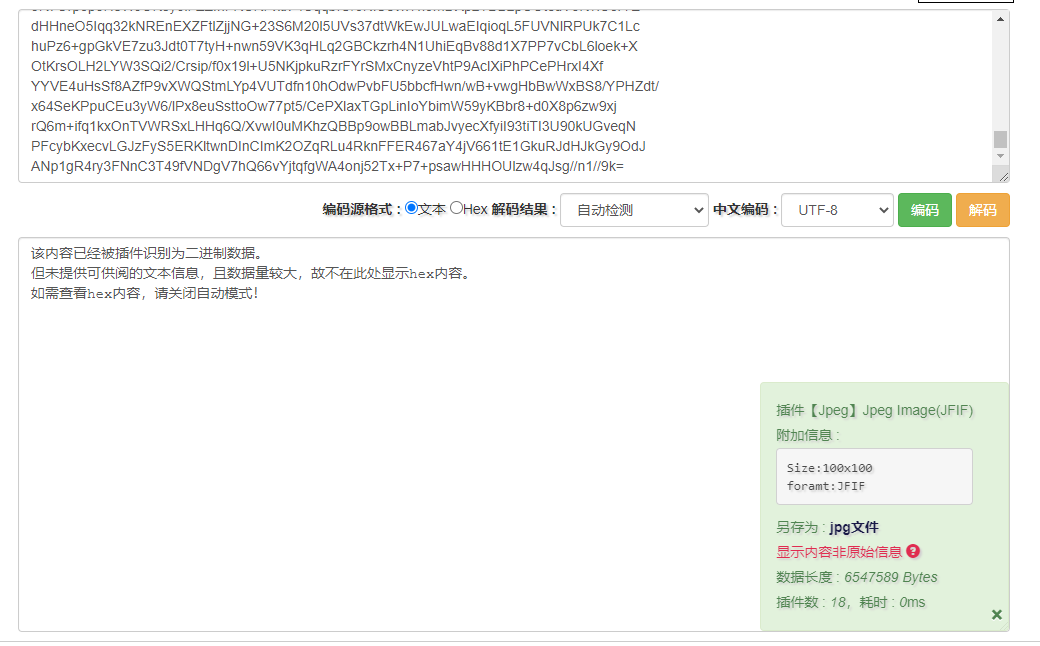The height and width of the screenshot is (646, 1040).
Task: Click the jpg文件 save-as link
Action: 854,527
